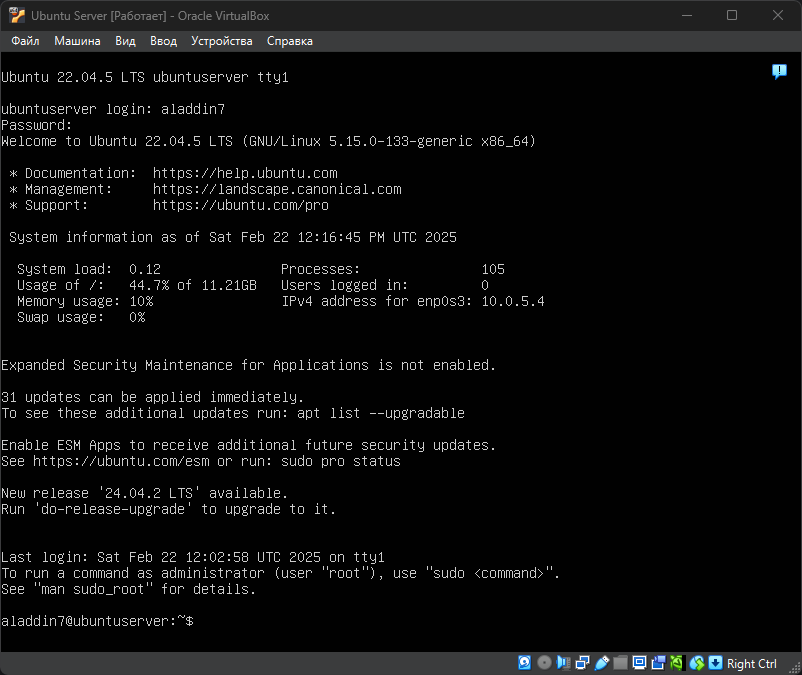
Task: Click the green CPU chip status icon
Action: [677, 663]
